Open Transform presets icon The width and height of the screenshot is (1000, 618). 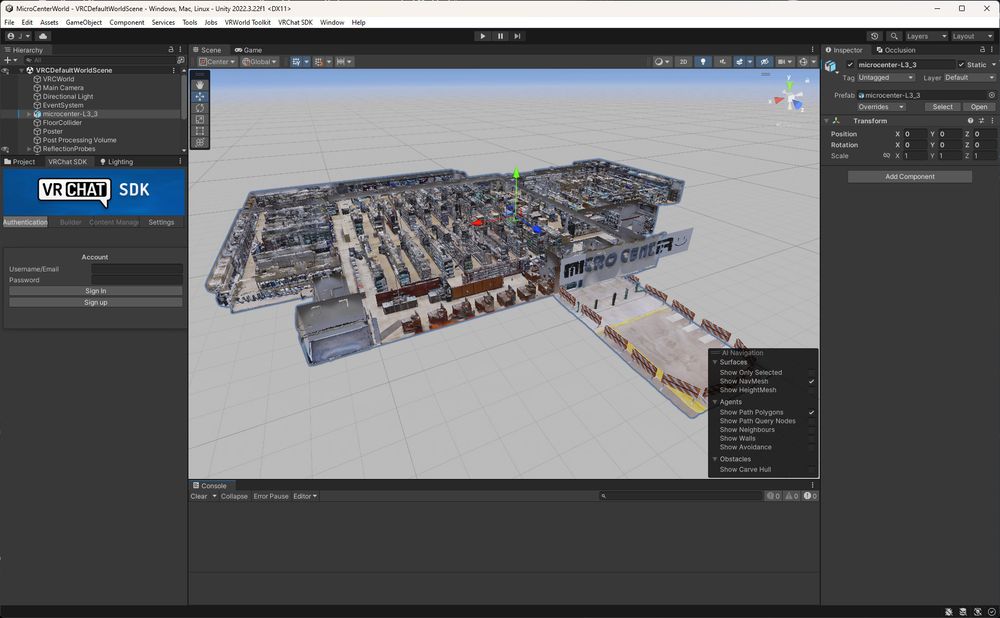982,121
